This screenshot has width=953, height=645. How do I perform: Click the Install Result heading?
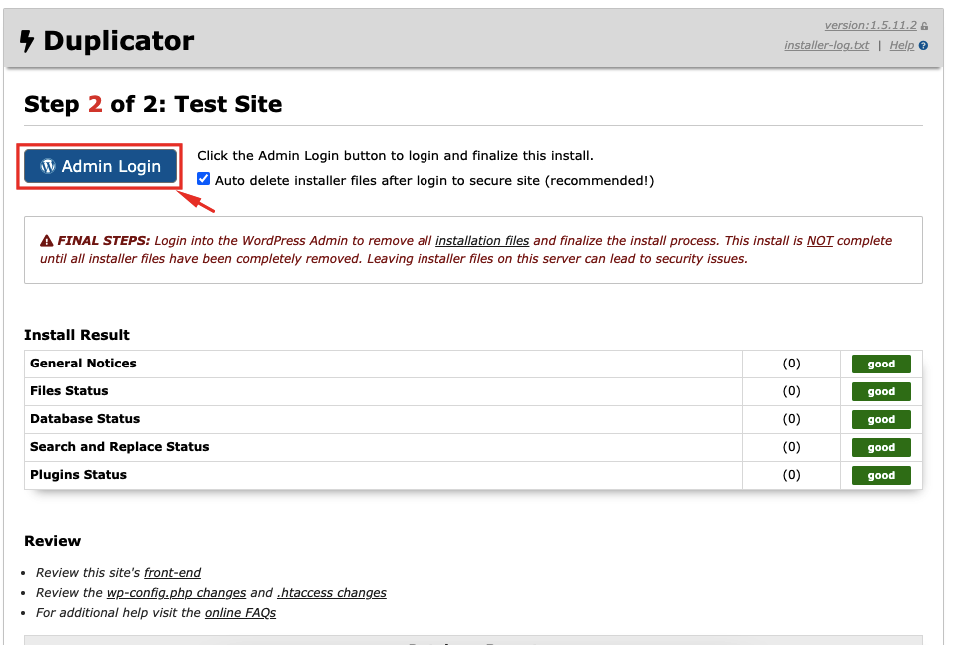[77, 335]
